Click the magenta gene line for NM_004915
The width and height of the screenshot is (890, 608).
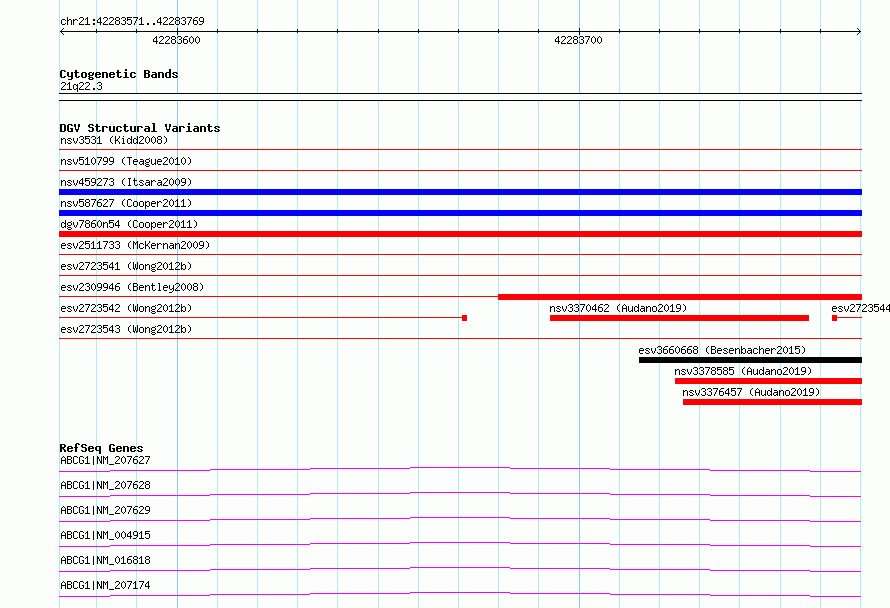click(x=460, y=544)
